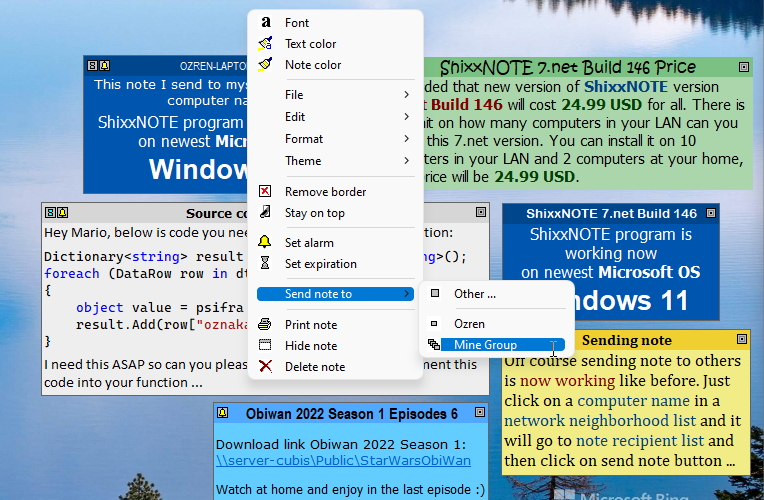Choose Set expiration menu entry

click(335, 264)
